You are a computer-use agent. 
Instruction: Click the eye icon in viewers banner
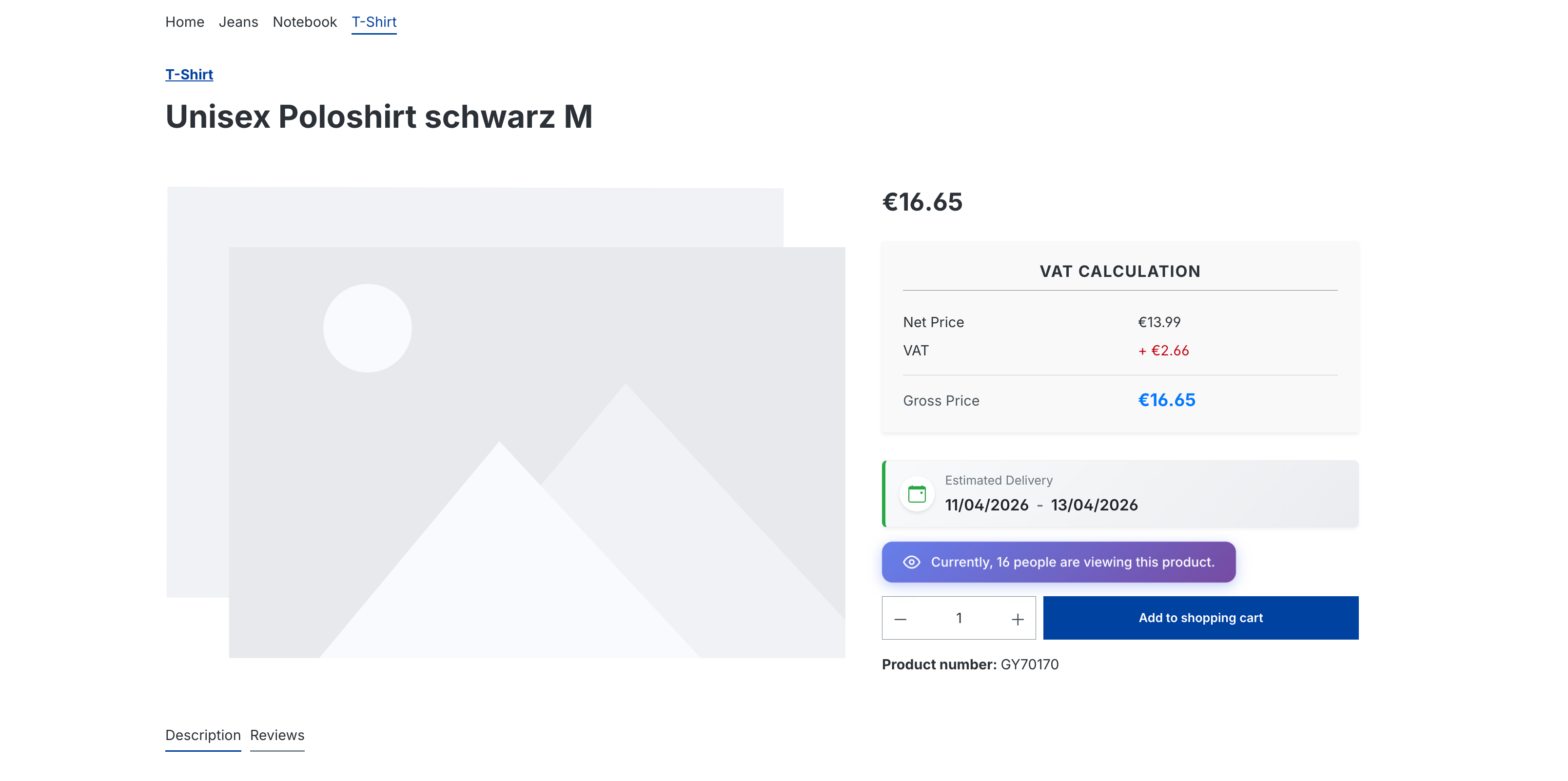point(911,562)
